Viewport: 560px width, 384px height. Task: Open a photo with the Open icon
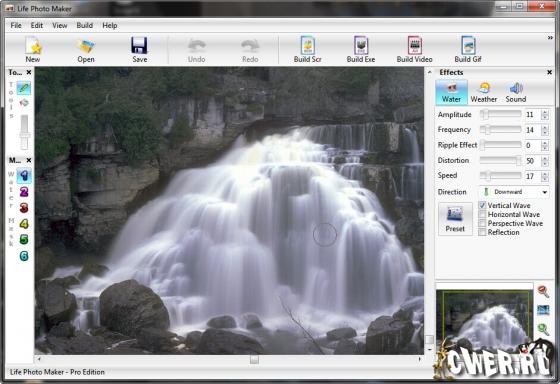pos(86,49)
